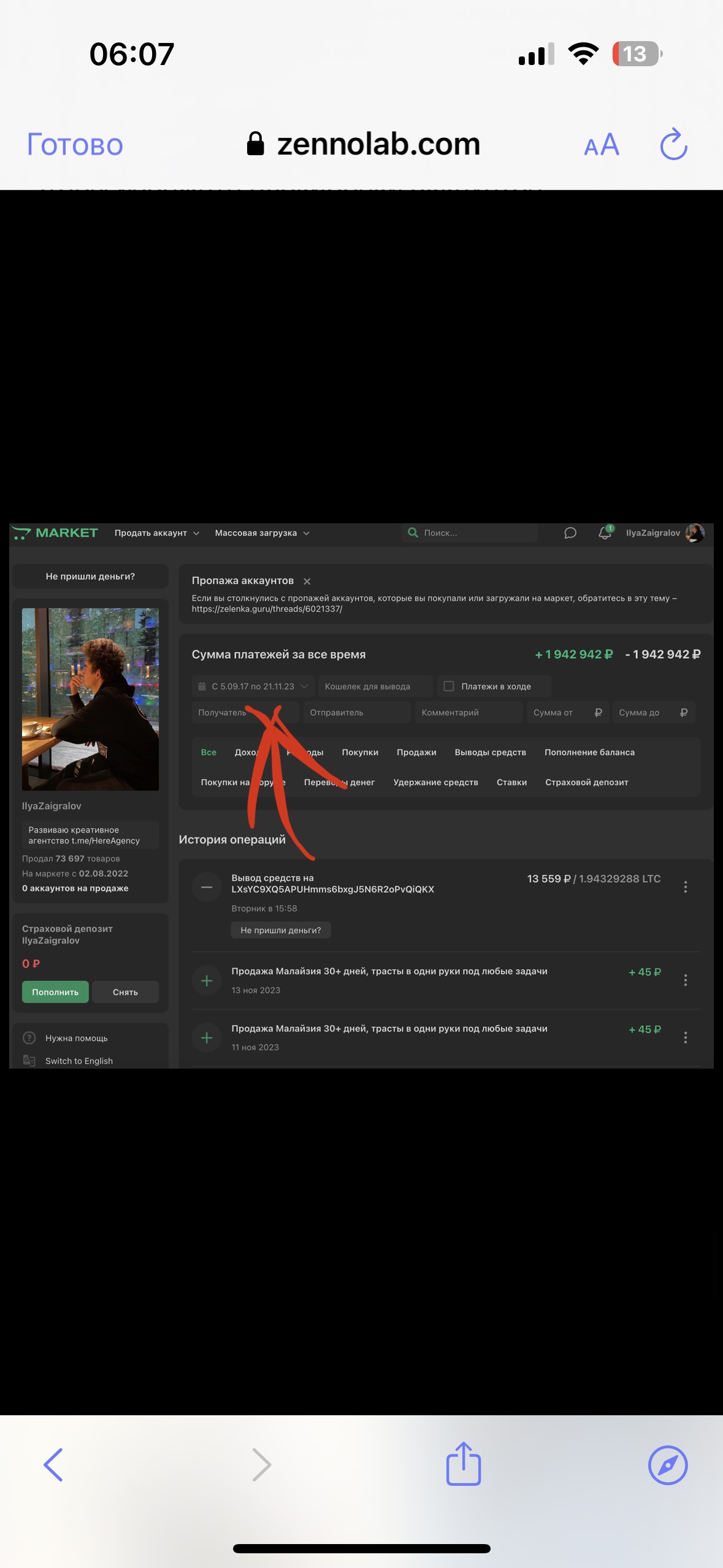Click the Снять deposit button
Image resolution: width=723 pixels, height=1568 pixels.
tap(125, 992)
